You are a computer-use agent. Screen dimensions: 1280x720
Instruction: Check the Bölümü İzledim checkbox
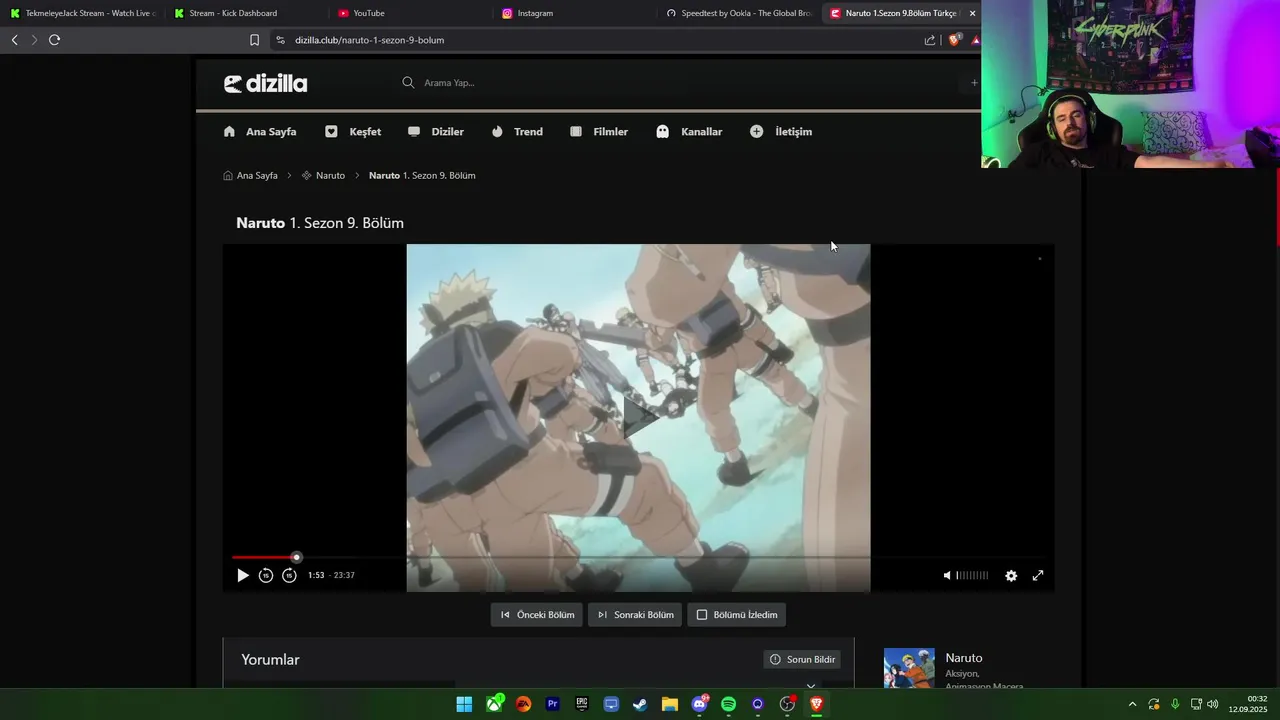702,615
